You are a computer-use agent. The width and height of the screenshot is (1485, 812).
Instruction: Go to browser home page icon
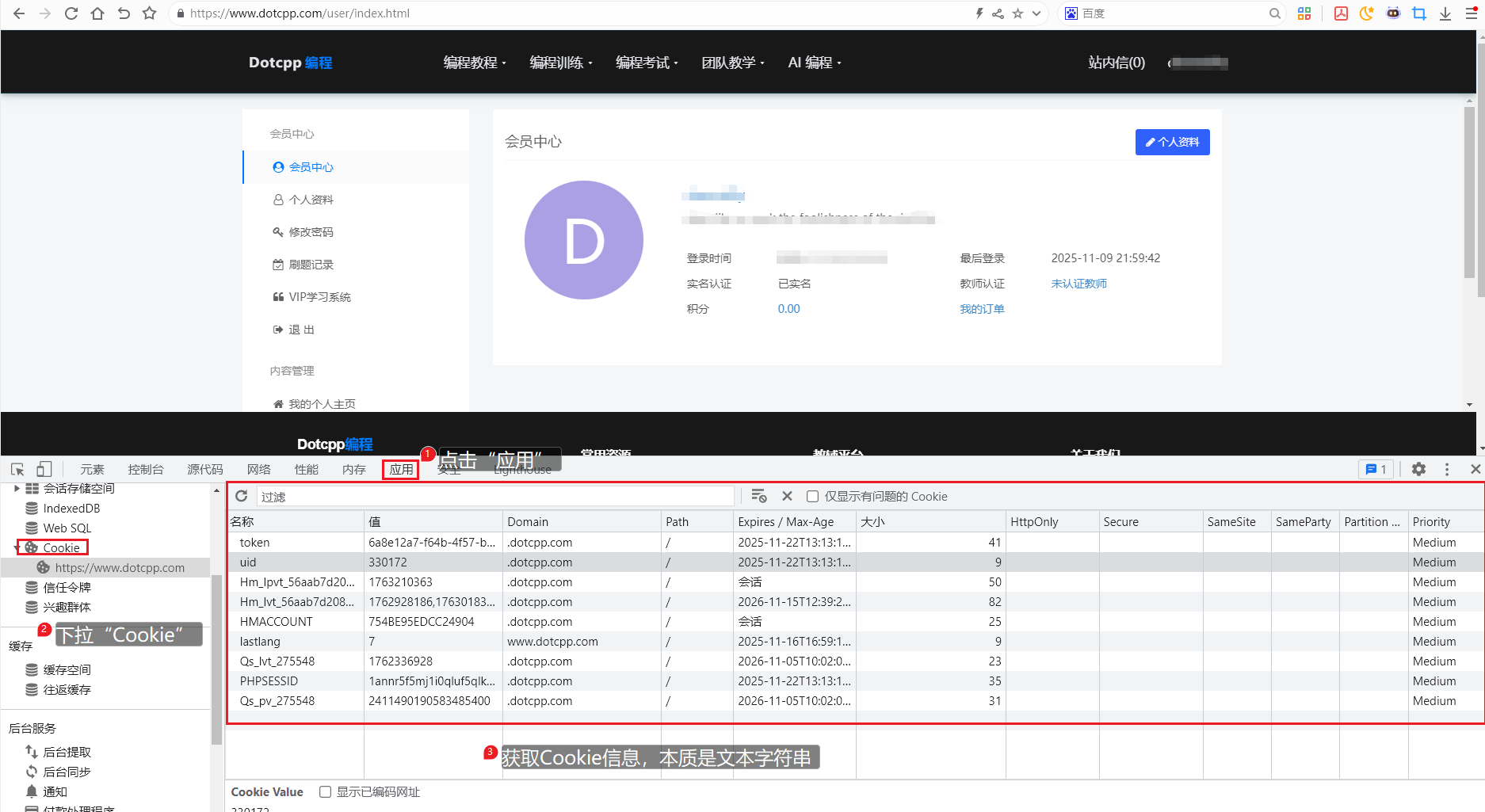coord(97,13)
